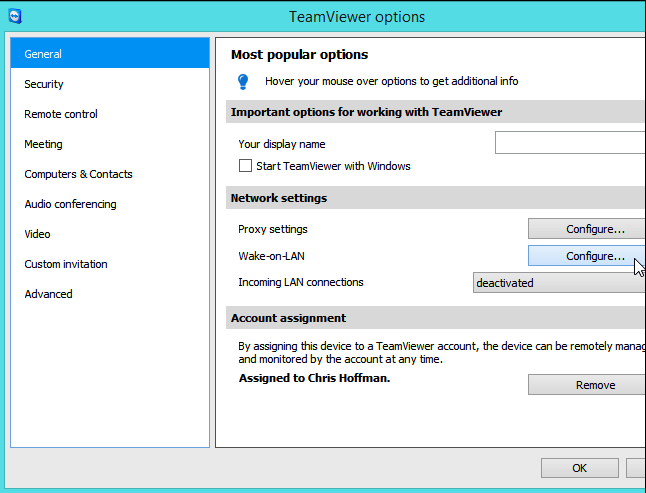Select the General category
Image resolution: width=646 pixels, height=493 pixels.
click(110, 54)
